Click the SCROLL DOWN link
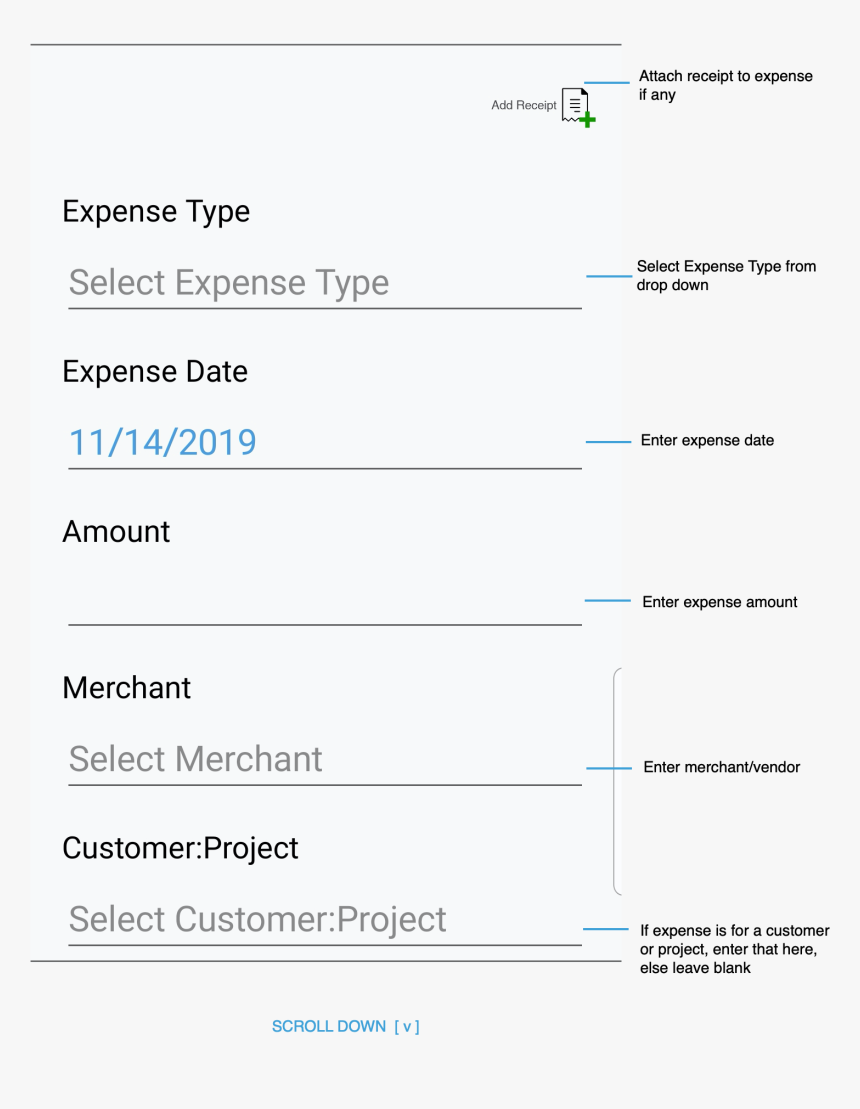The width and height of the screenshot is (860, 1109). tap(329, 1026)
